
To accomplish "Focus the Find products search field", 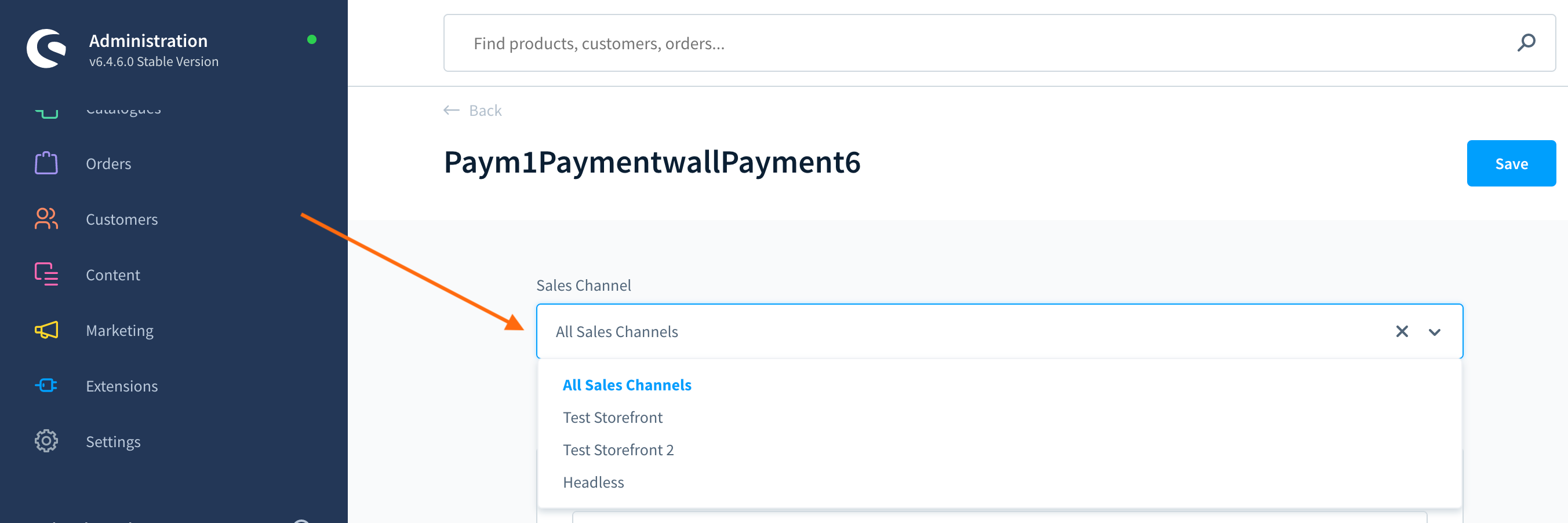I will (x=999, y=43).
